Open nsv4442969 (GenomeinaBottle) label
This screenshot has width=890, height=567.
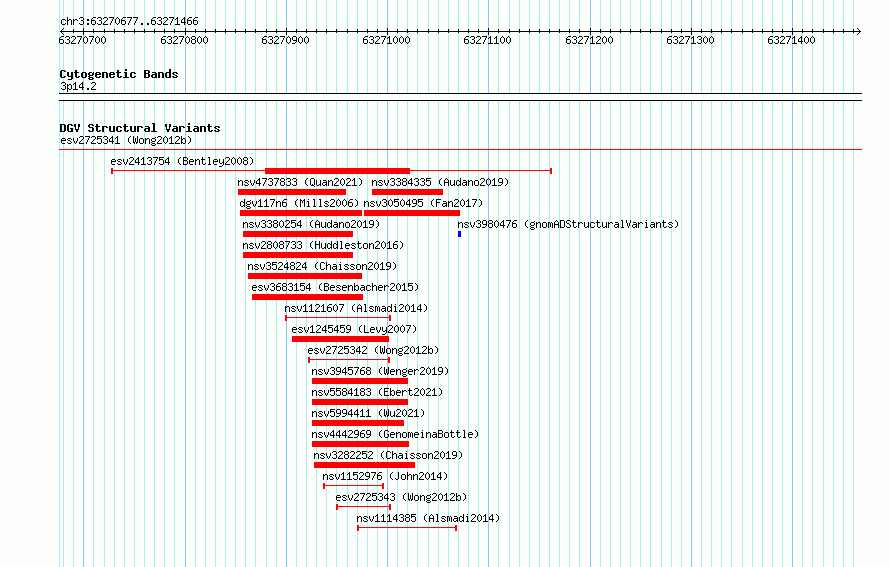395,434
